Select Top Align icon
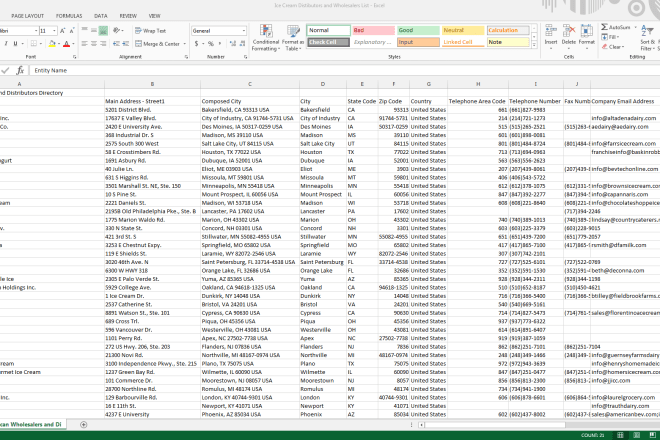Viewport: 660px width, 440px height. [85, 30]
